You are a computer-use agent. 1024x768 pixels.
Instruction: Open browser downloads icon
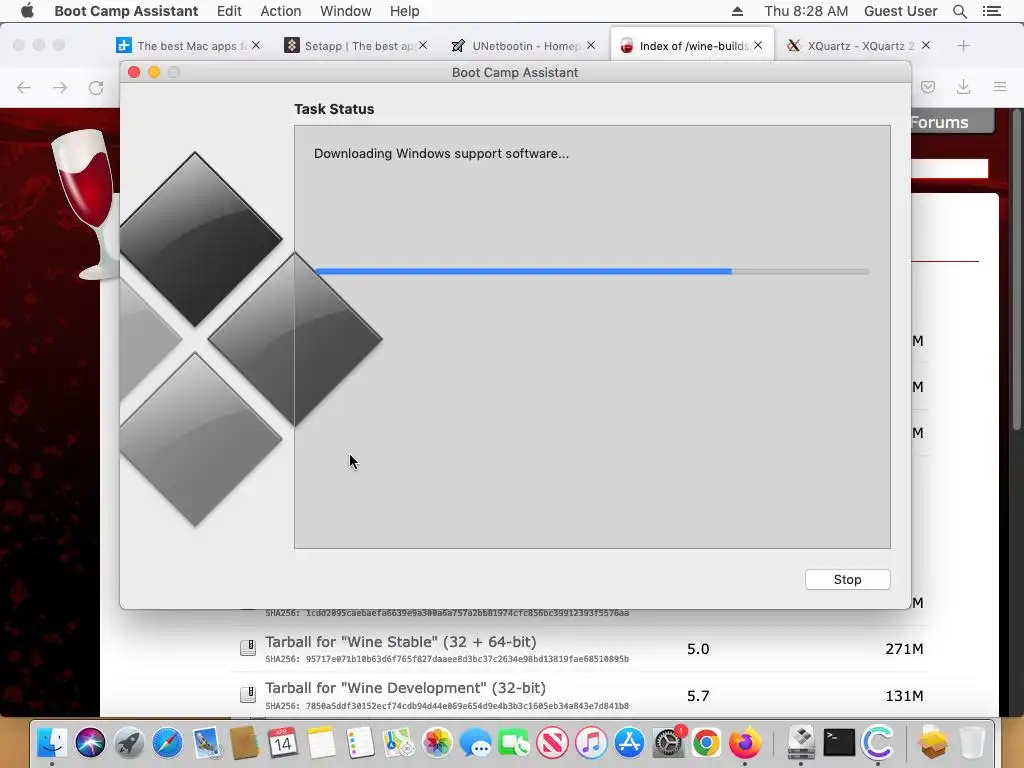point(963,87)
